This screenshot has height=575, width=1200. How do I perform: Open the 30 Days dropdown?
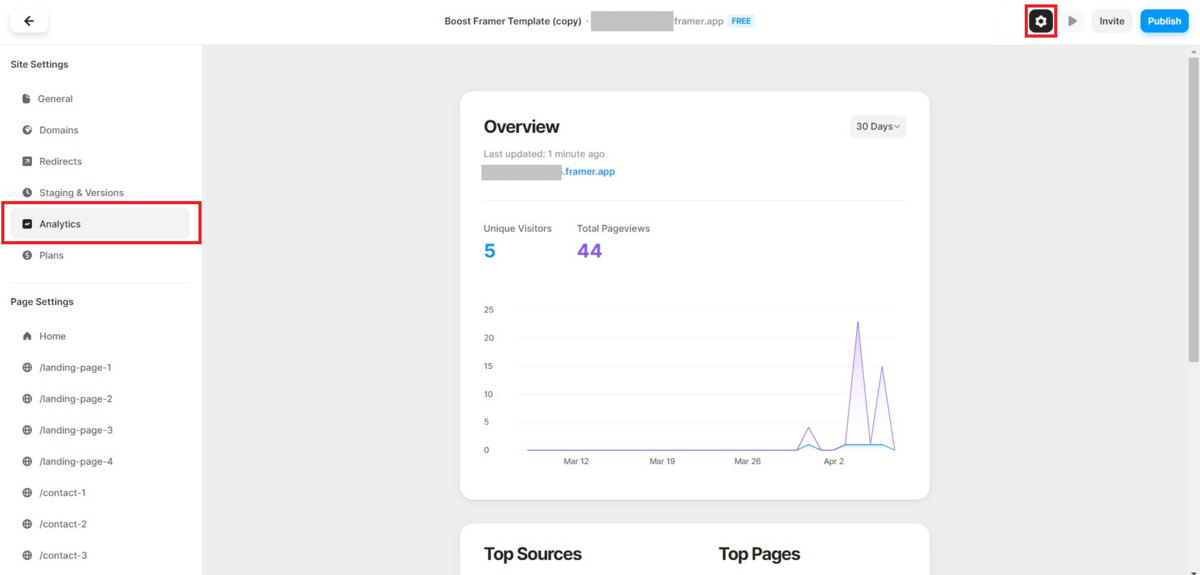tap(877, 127)
